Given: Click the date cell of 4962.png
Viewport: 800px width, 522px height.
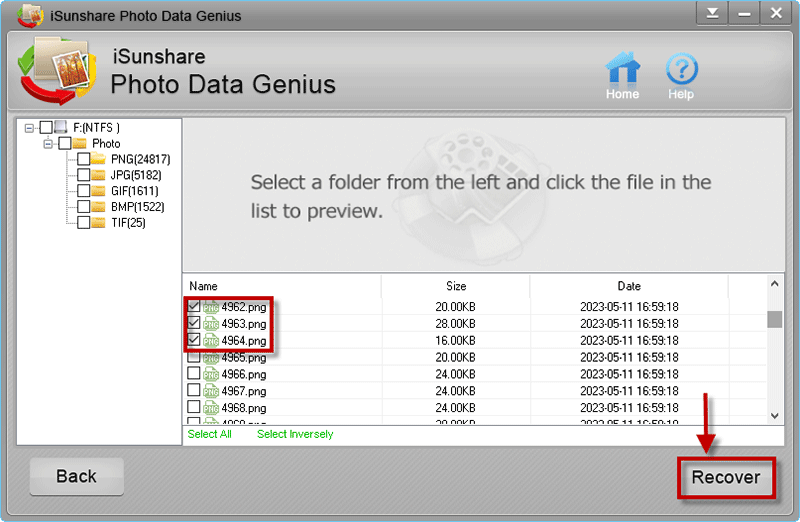Looking at the screenshot, I should (x=629, y=307).
